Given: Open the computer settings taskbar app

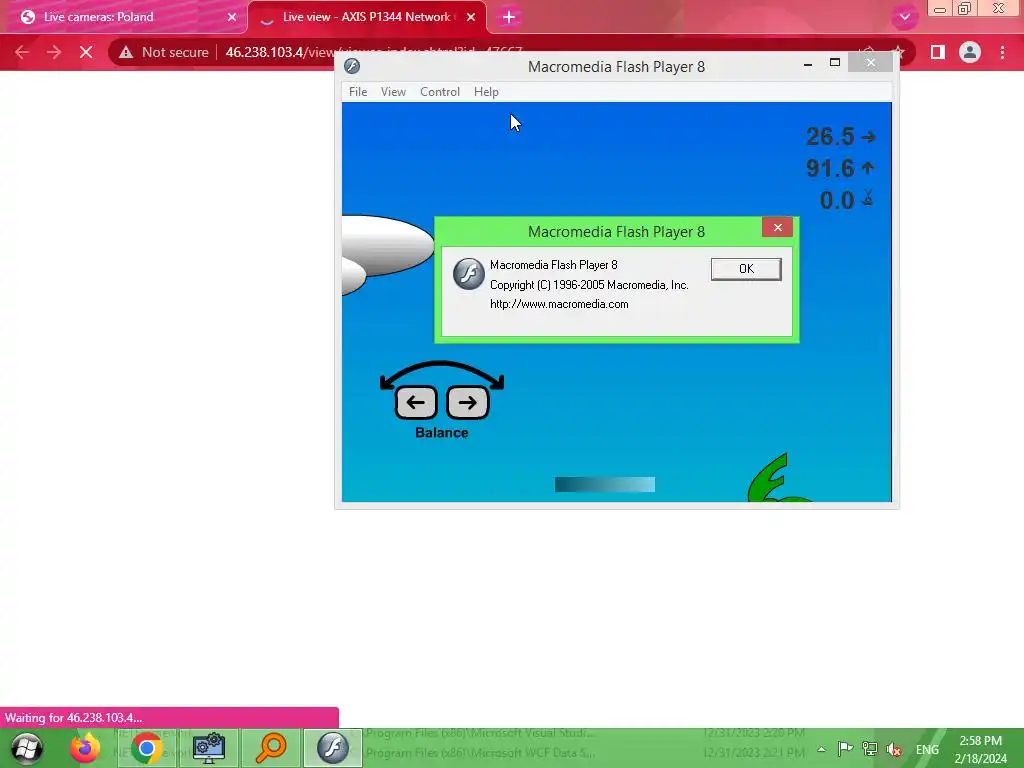Looking at the screenshot, I should click(209, 748).
